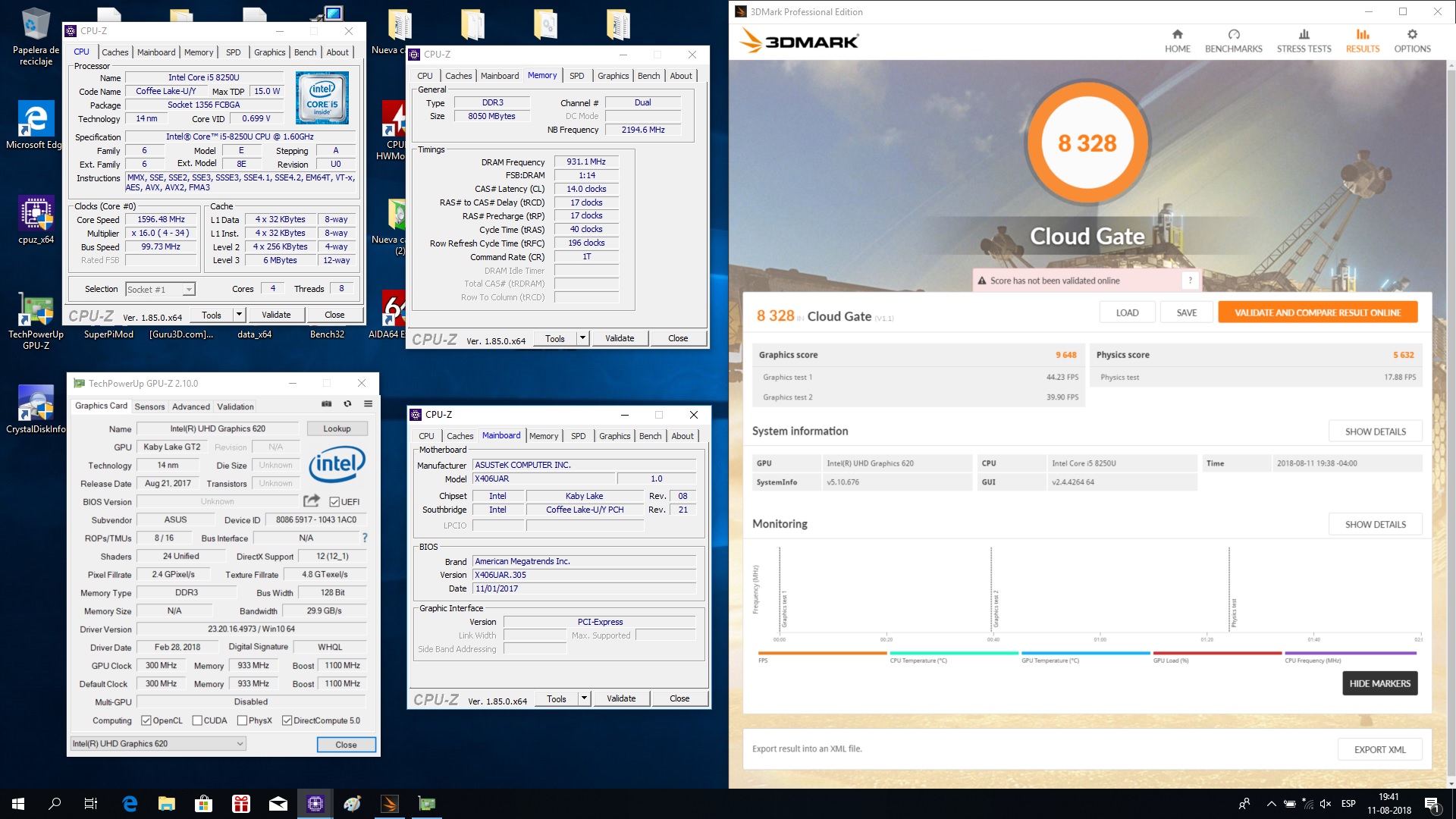The width and height of the screenshot is (1456, 819).
Task: Show details for System information
Action: click(1375, 431)
